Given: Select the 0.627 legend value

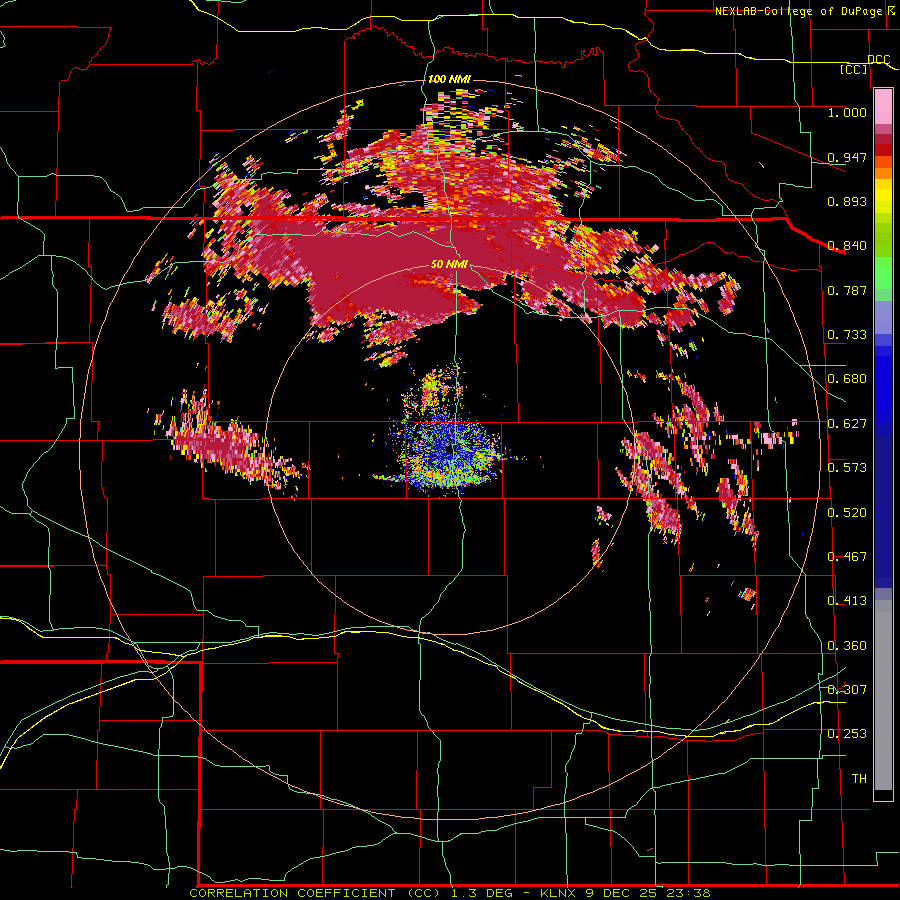Looking at the screenshot, I should tap(847, 424).
